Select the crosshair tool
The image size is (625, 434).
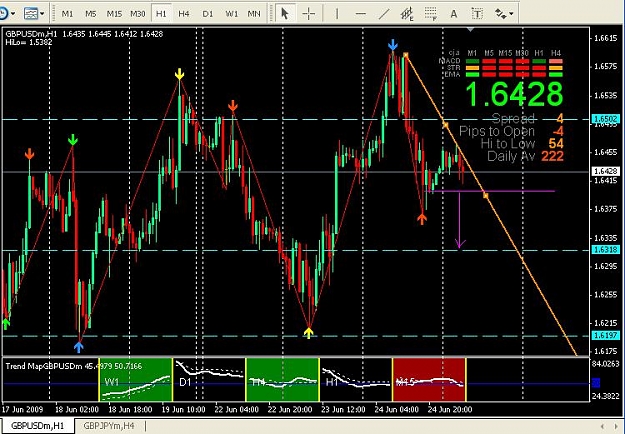tap(308, 14)
